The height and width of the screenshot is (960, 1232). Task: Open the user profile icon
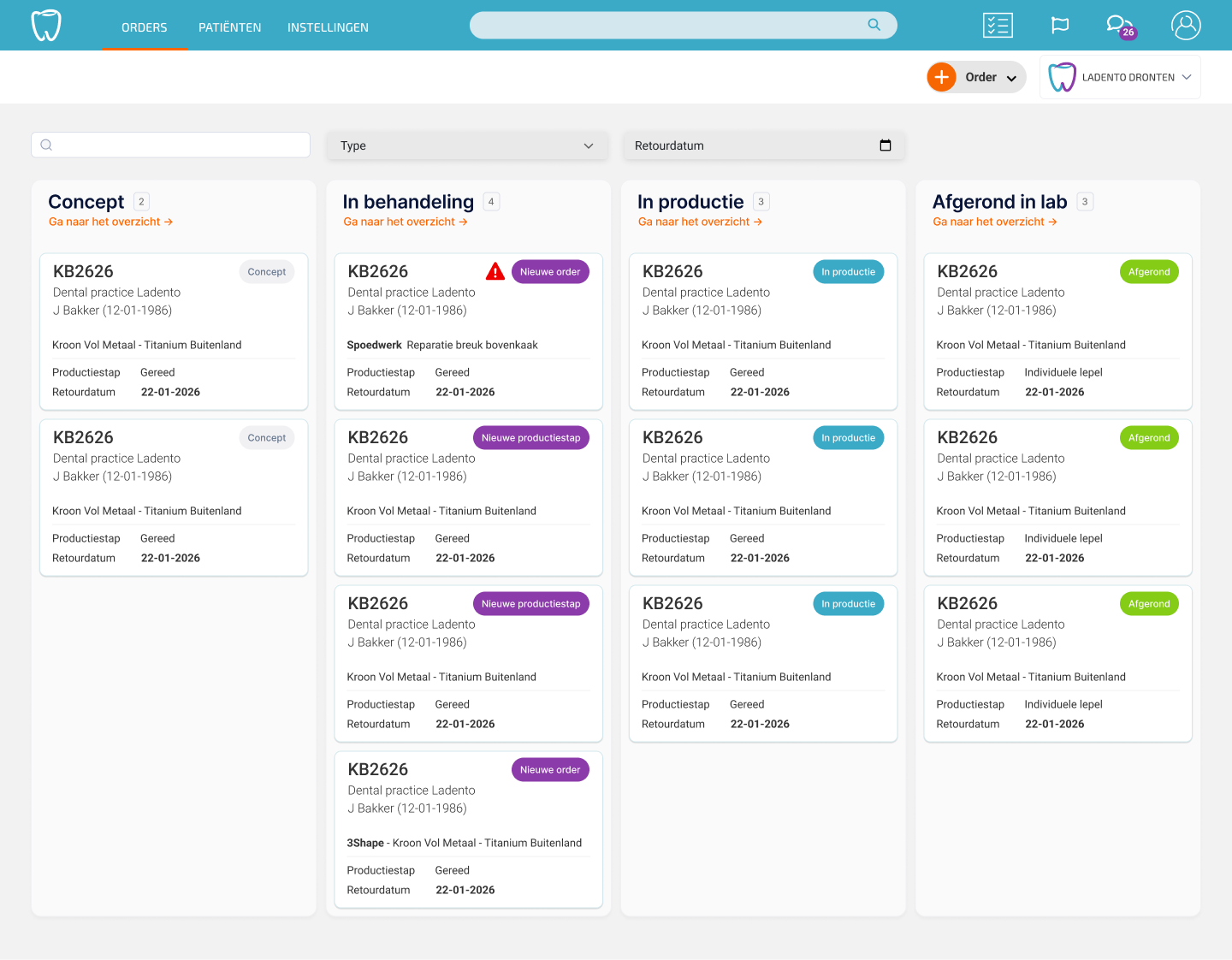click(x=1186, y=26)
